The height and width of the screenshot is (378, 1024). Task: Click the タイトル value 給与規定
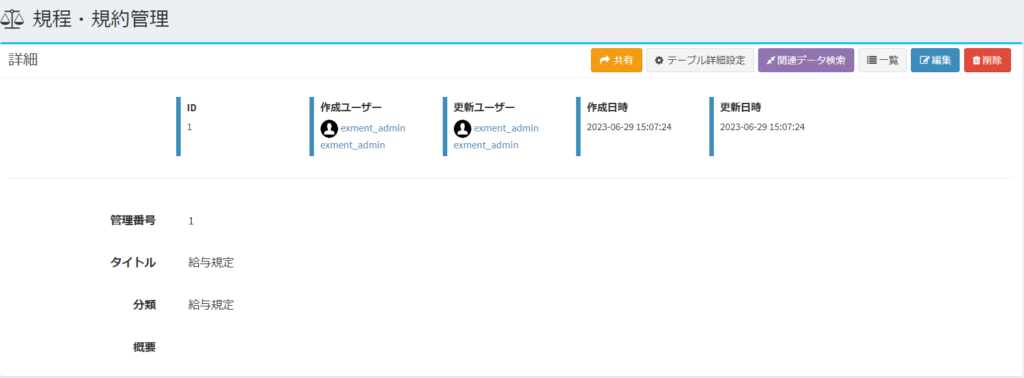click(x=211, y=263)
